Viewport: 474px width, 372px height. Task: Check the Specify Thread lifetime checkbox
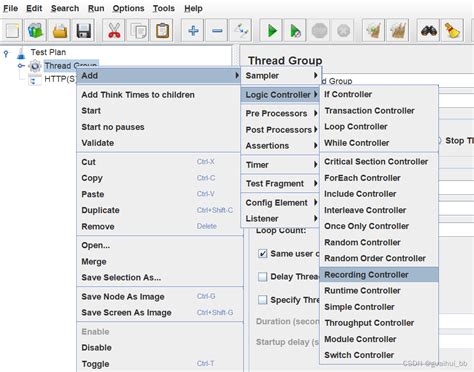[x=263, y=300]
